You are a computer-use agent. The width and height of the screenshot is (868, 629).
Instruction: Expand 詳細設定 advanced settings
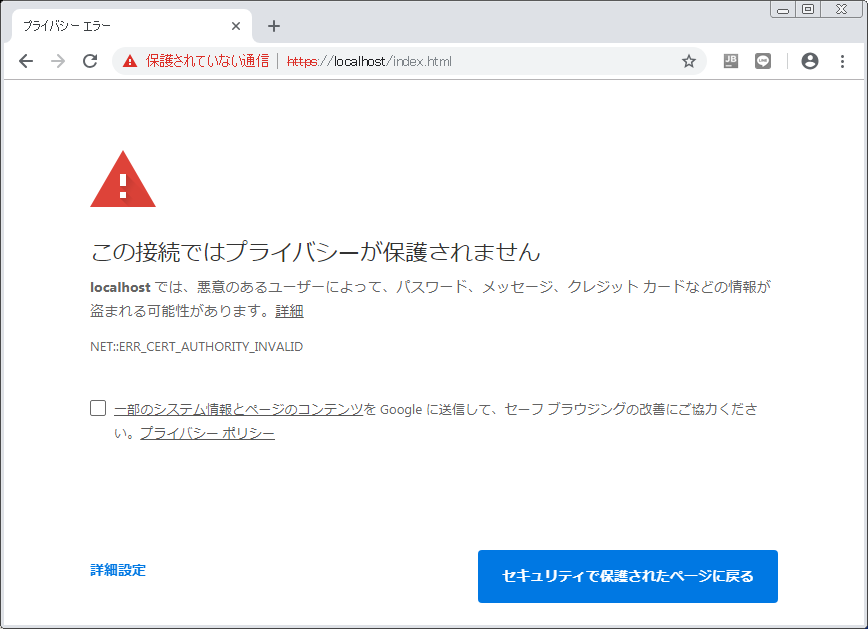pos(118,570)
